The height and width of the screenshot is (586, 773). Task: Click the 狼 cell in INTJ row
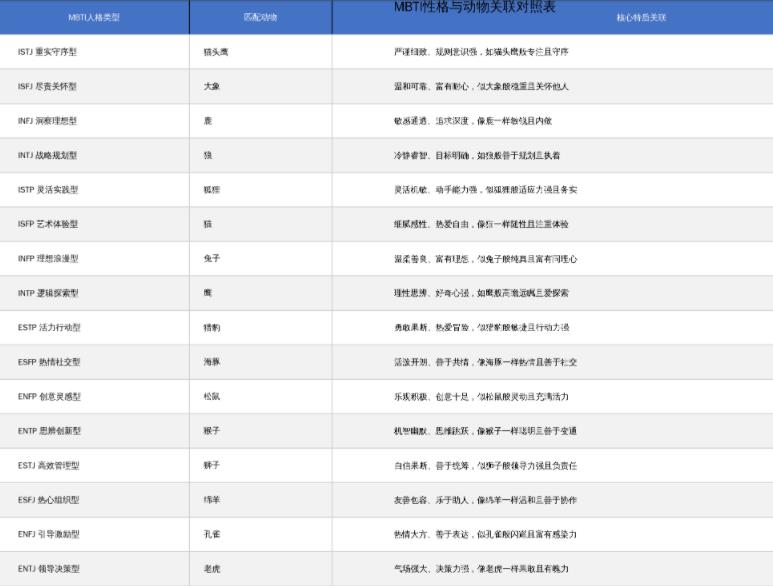208,155
